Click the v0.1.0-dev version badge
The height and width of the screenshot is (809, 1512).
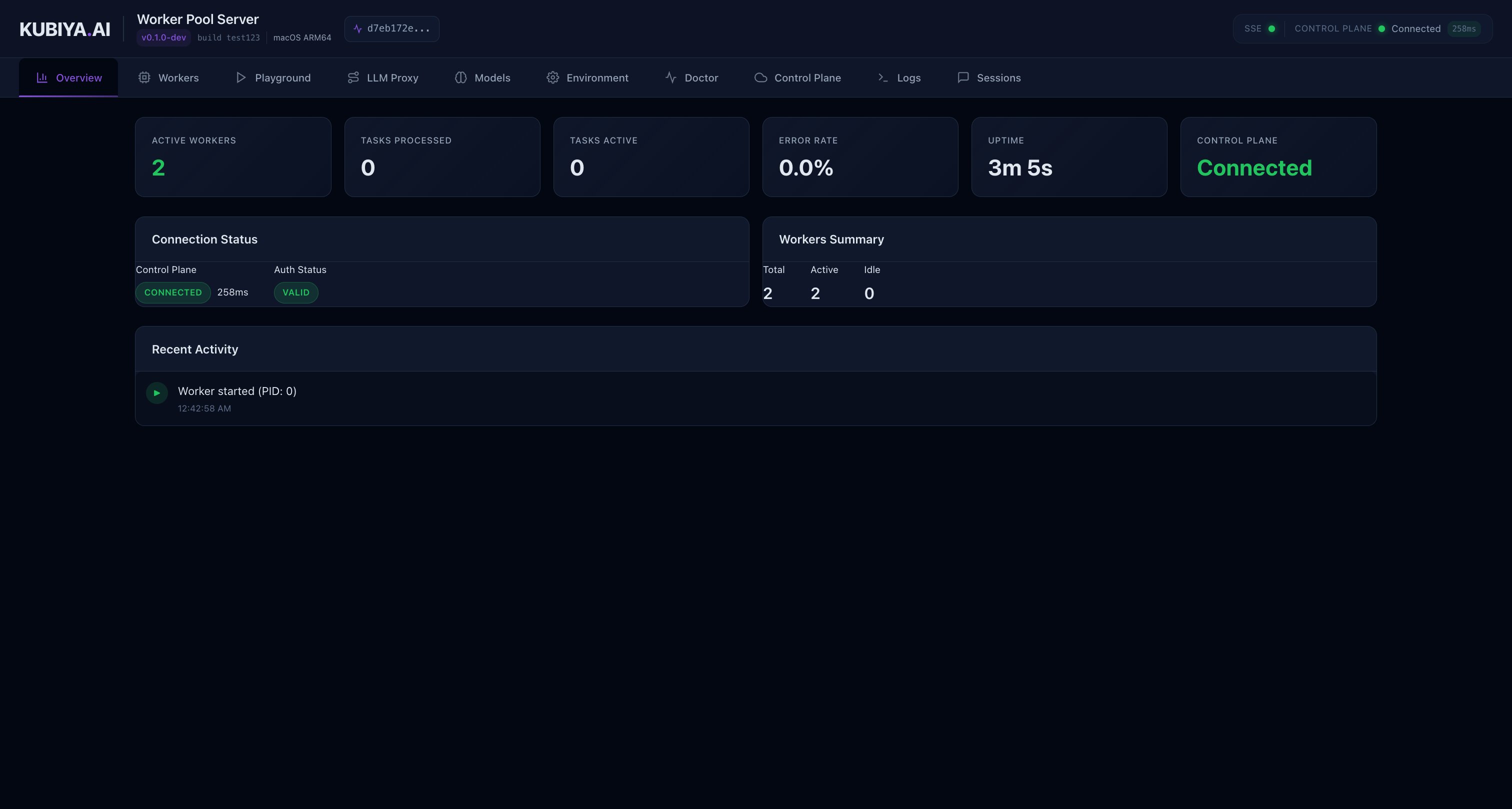pos(164,37)
